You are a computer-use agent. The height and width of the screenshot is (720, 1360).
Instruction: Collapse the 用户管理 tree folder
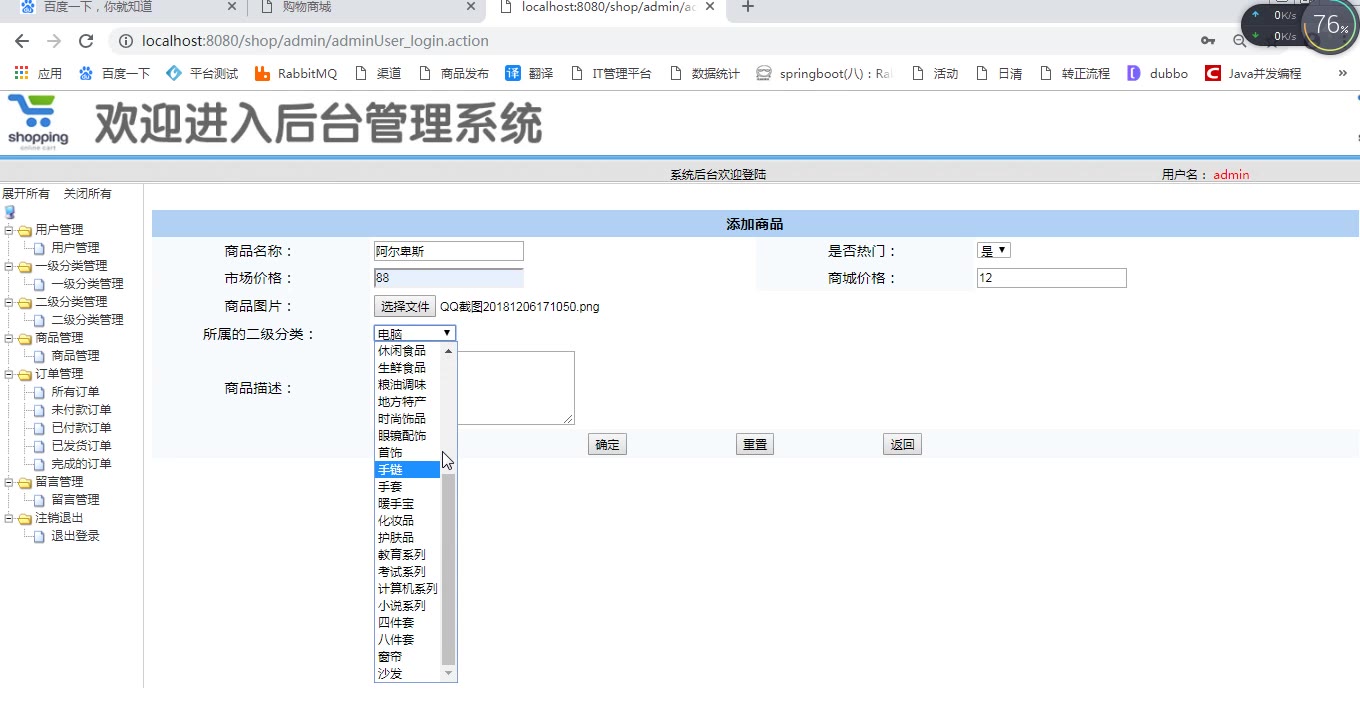coord(9,230)
